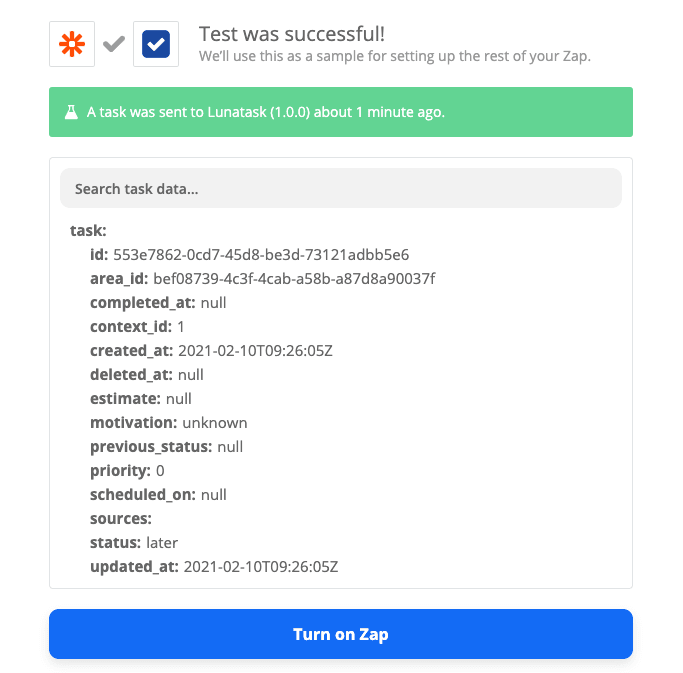Click the Turn on Zap button
This screenshot has width=683, height=673.
[x=341, y=634]
